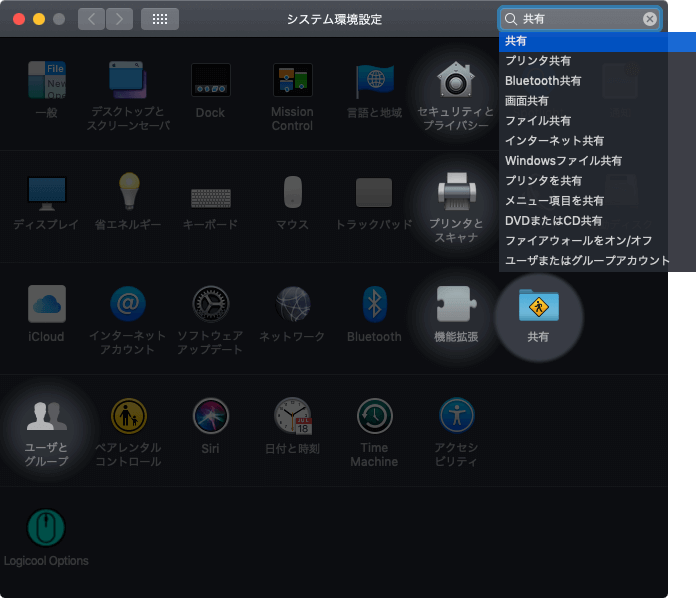696x598 pixels.
Task: Open アクセシビリティ preferences icon
Action: (x=457, y=415)
